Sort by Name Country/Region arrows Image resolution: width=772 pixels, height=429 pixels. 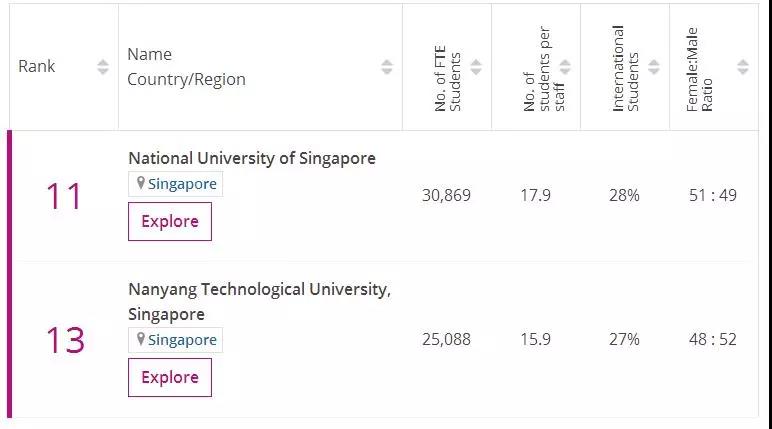click(x=387, y=67)
